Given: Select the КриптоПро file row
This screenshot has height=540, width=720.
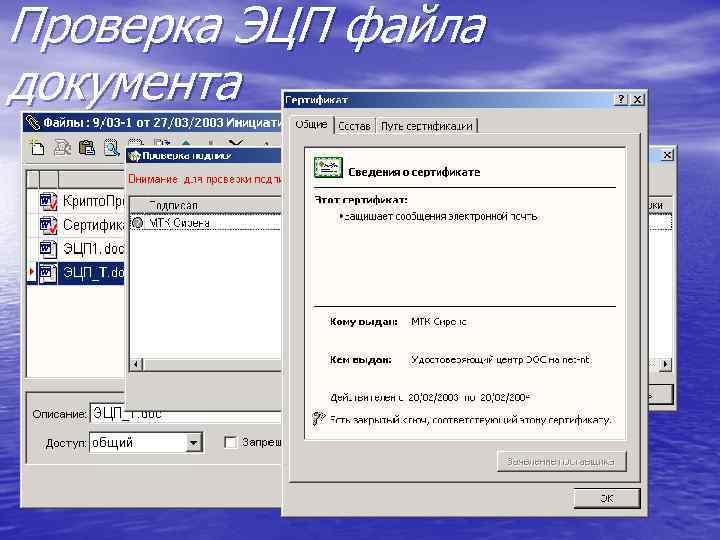Looking at the screenshot, I should point(76,201).
